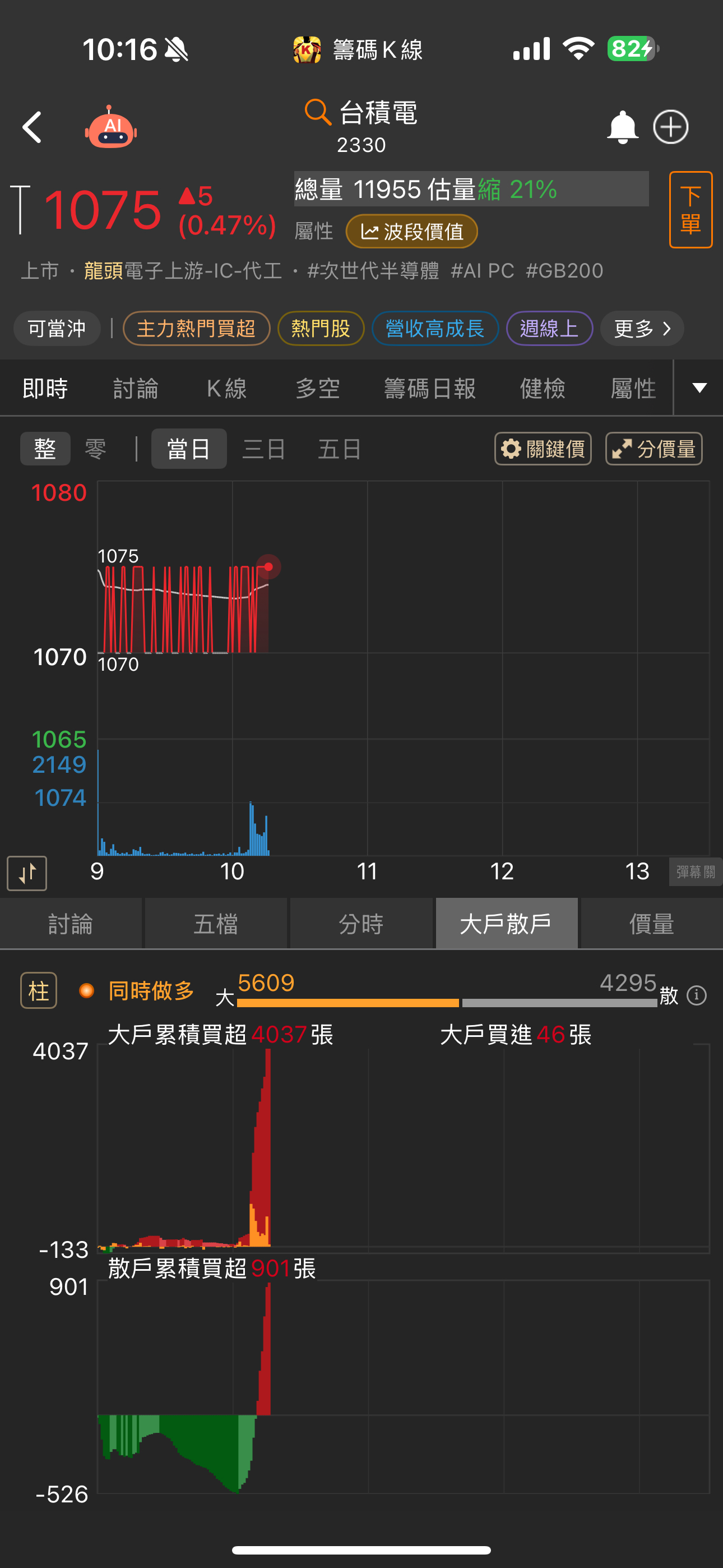
Task: Tap 大戶買進 46 張 label
Action: 516,1034
